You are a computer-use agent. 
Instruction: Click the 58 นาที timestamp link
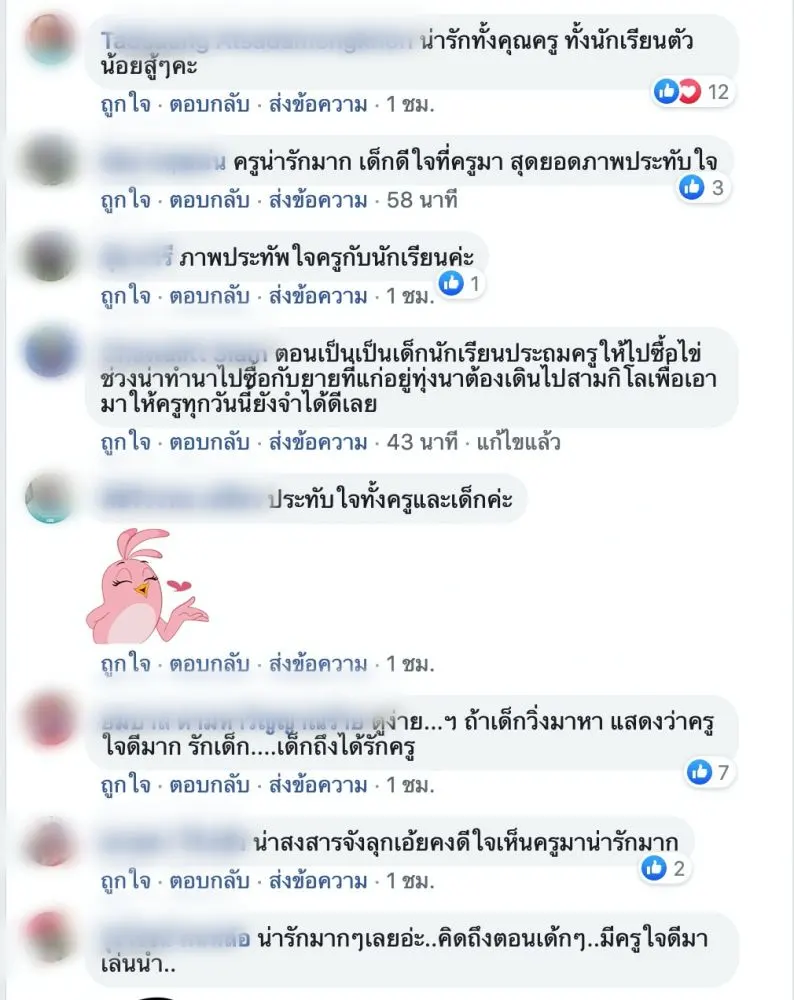coord(422,200)
